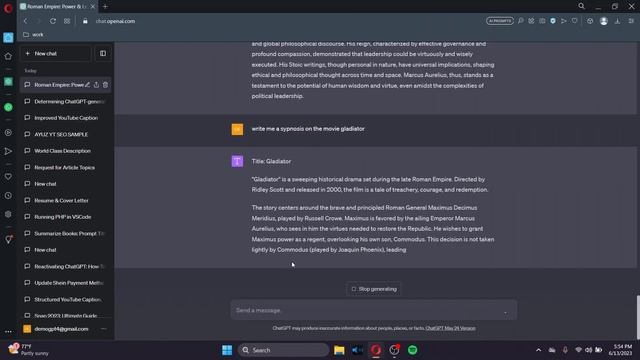Open Request for Article Topics conversation

[65, 167]
